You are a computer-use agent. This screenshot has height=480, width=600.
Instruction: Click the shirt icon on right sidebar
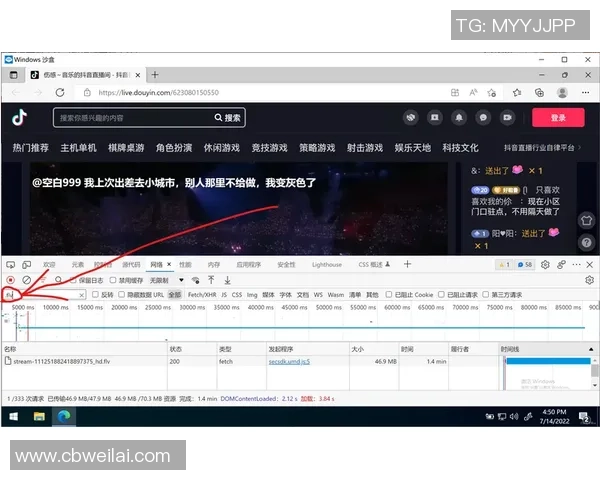point(586,220)
